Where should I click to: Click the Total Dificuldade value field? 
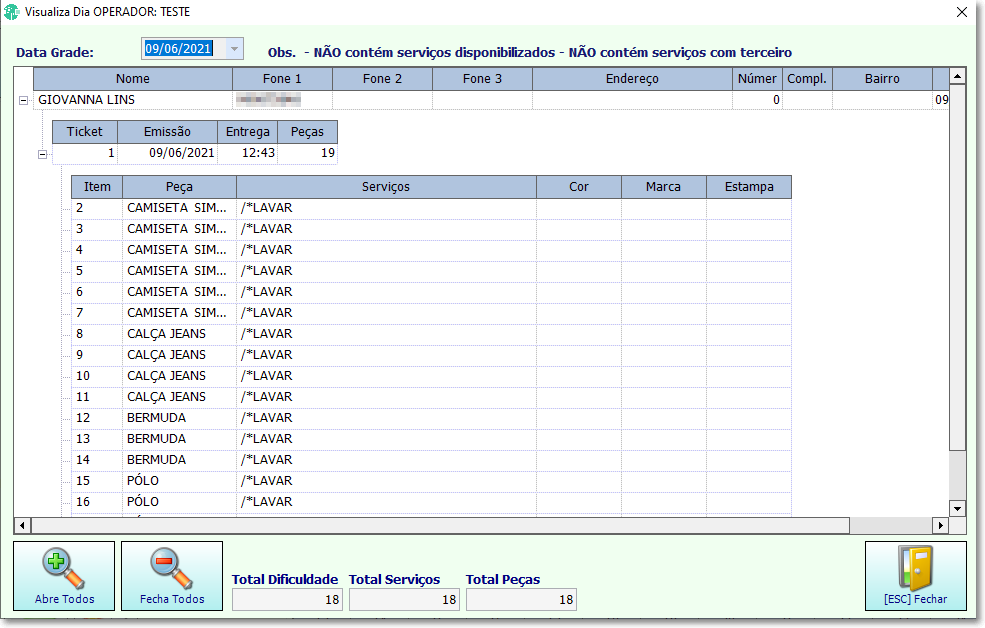pos(286,600)
